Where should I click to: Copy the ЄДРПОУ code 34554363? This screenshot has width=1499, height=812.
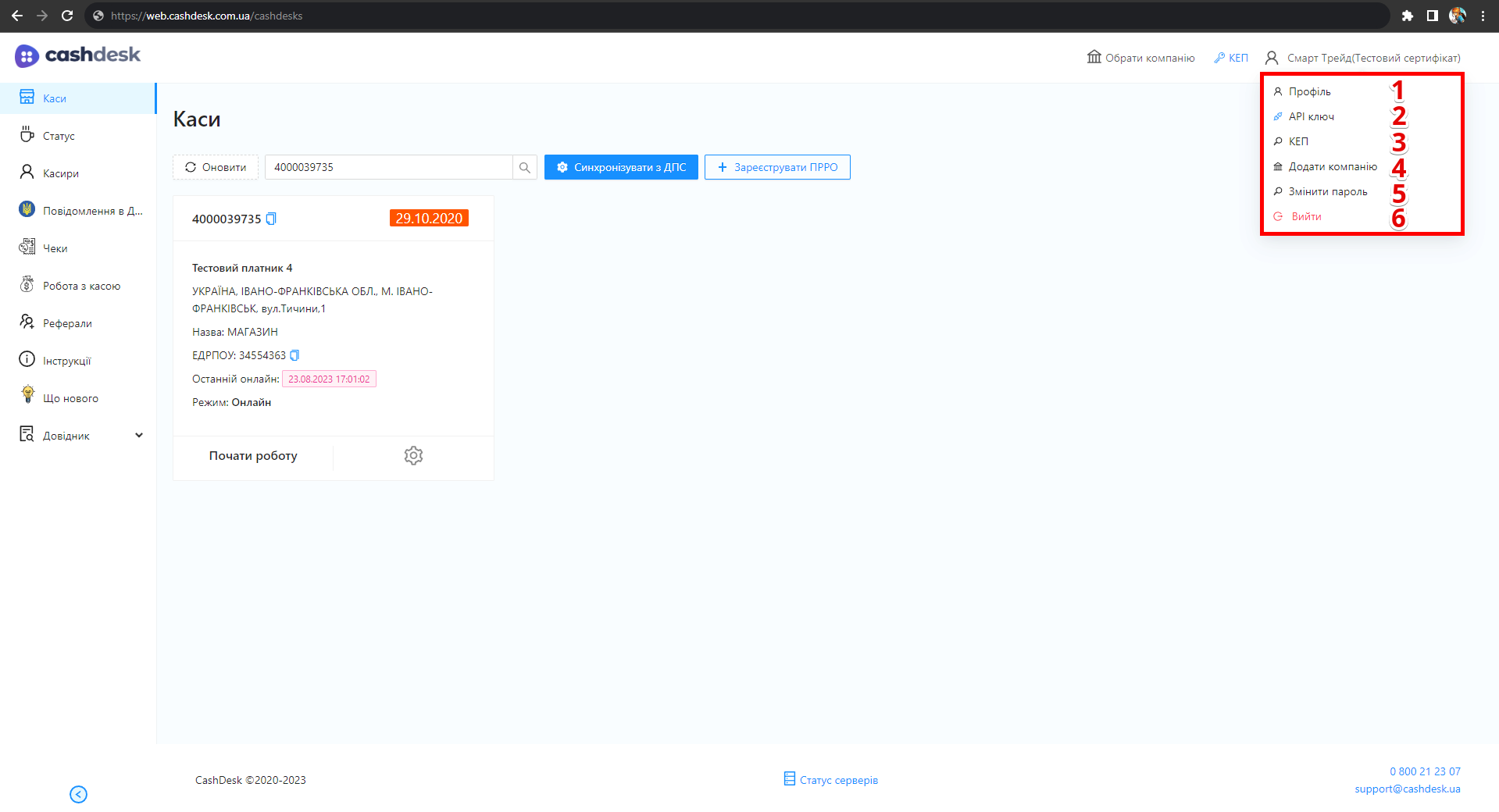click(x=294, y=355)
